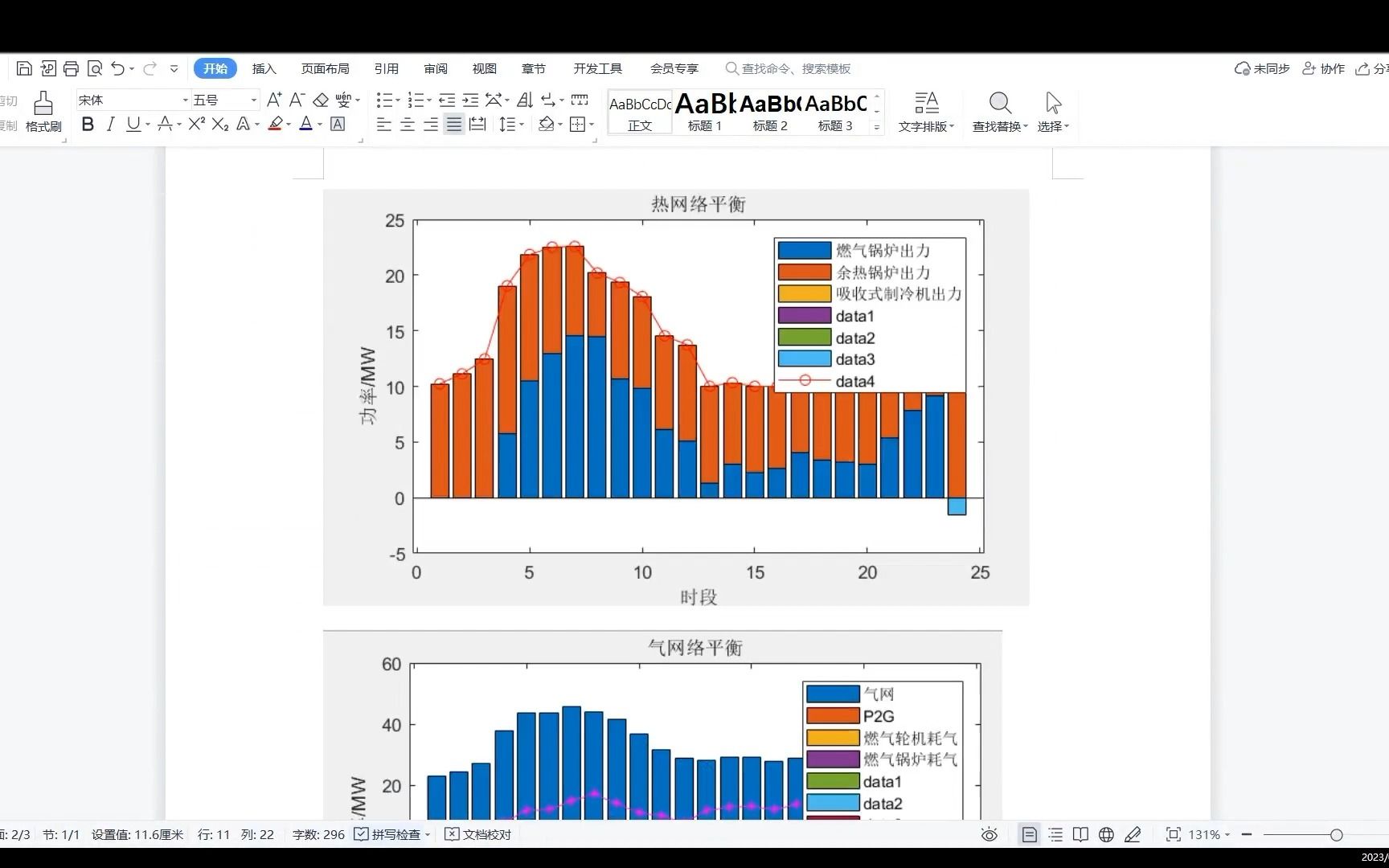The height and width of the screenshot is (868, 1389).
Task: Switch to the Insert (插入) tab
Action: (264, 68)
